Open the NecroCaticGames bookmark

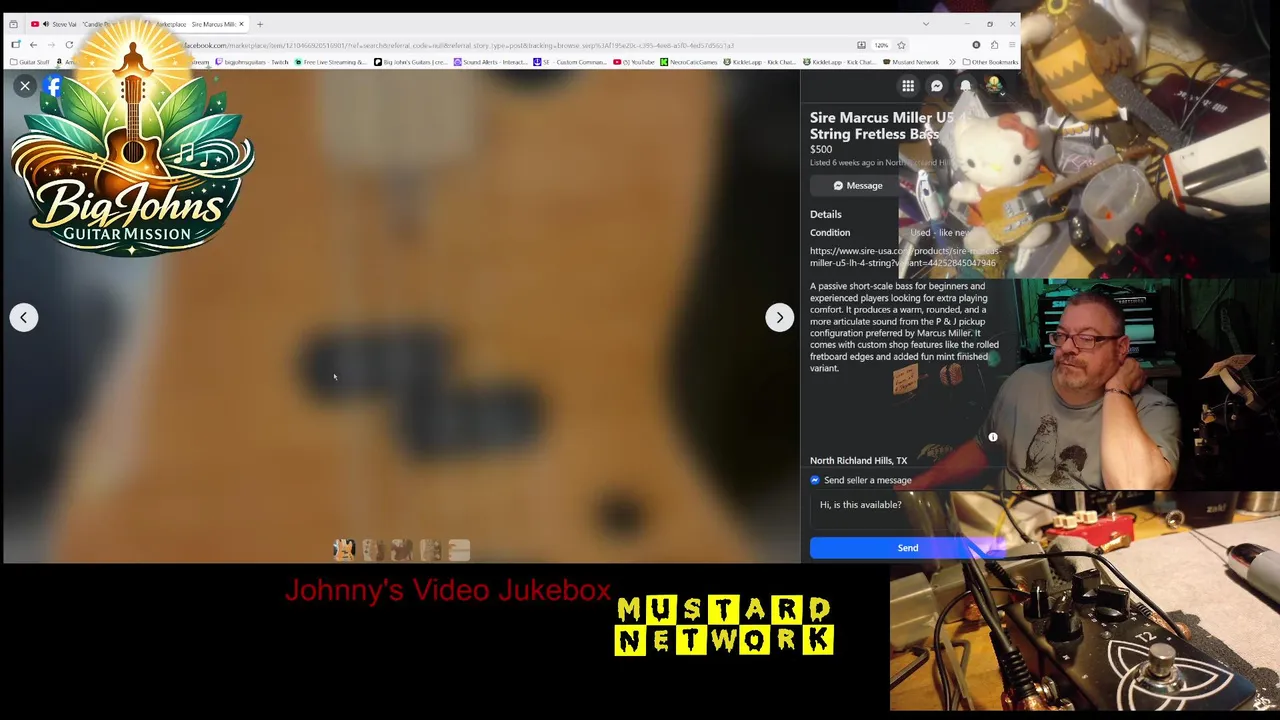[x=688, y=62]
